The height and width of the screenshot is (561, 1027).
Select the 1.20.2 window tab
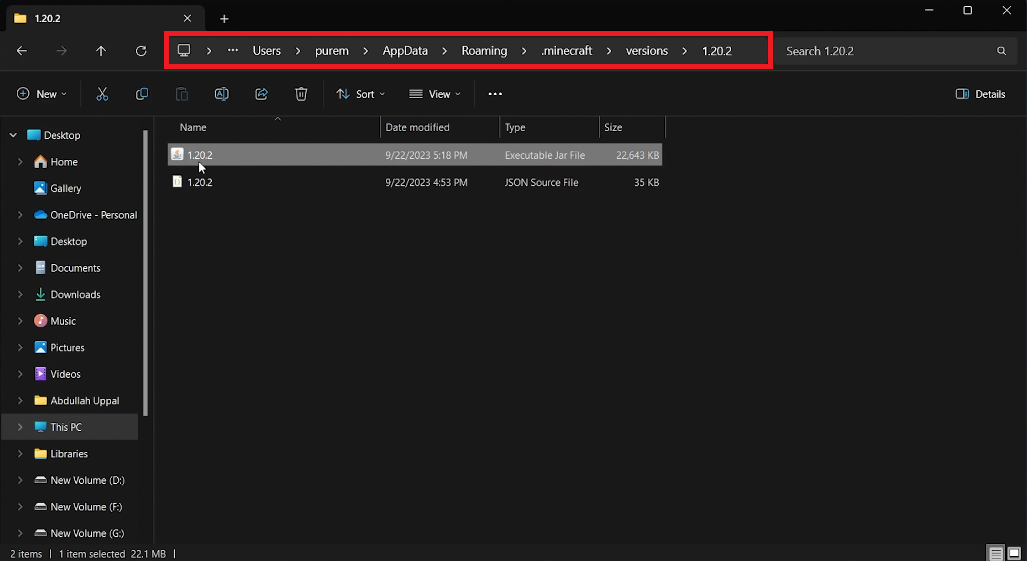pos(105,18)
